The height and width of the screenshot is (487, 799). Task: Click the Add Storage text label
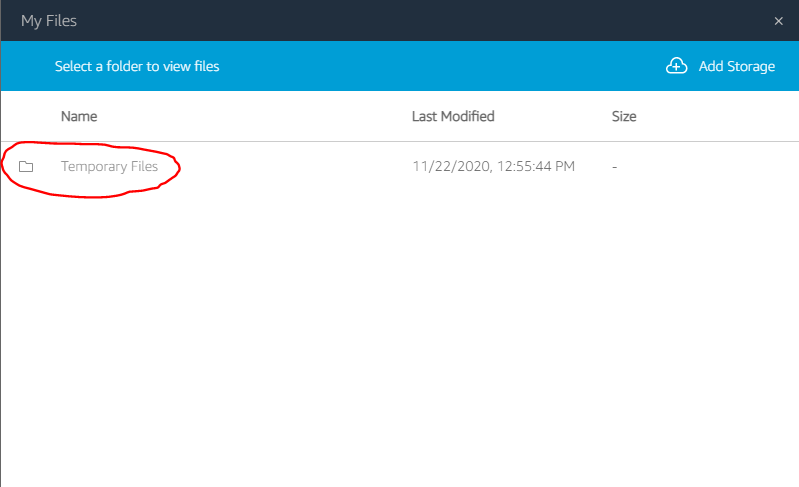pos(736,66)
